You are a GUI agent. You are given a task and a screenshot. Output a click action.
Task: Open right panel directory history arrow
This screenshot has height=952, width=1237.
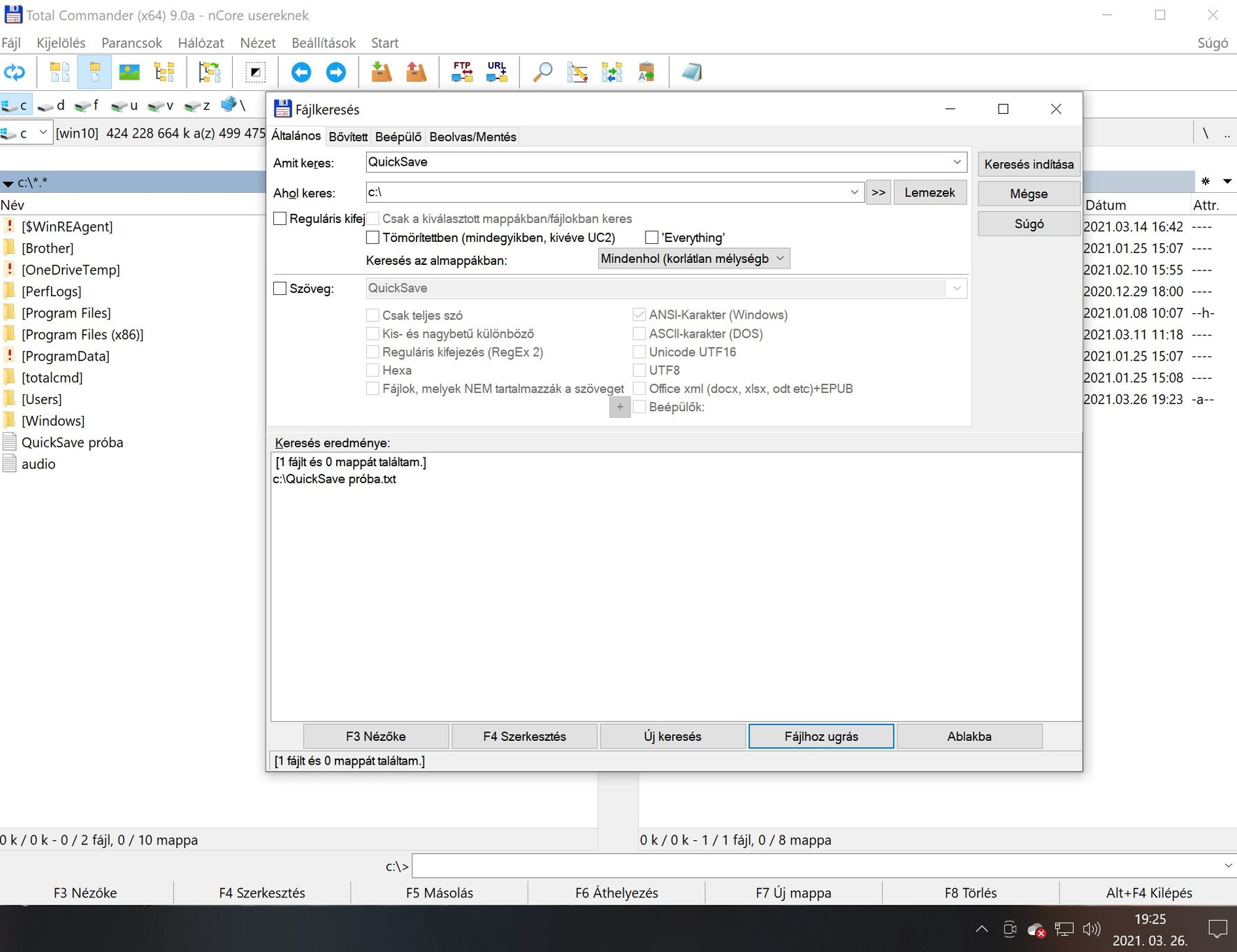click(1227, 182)
